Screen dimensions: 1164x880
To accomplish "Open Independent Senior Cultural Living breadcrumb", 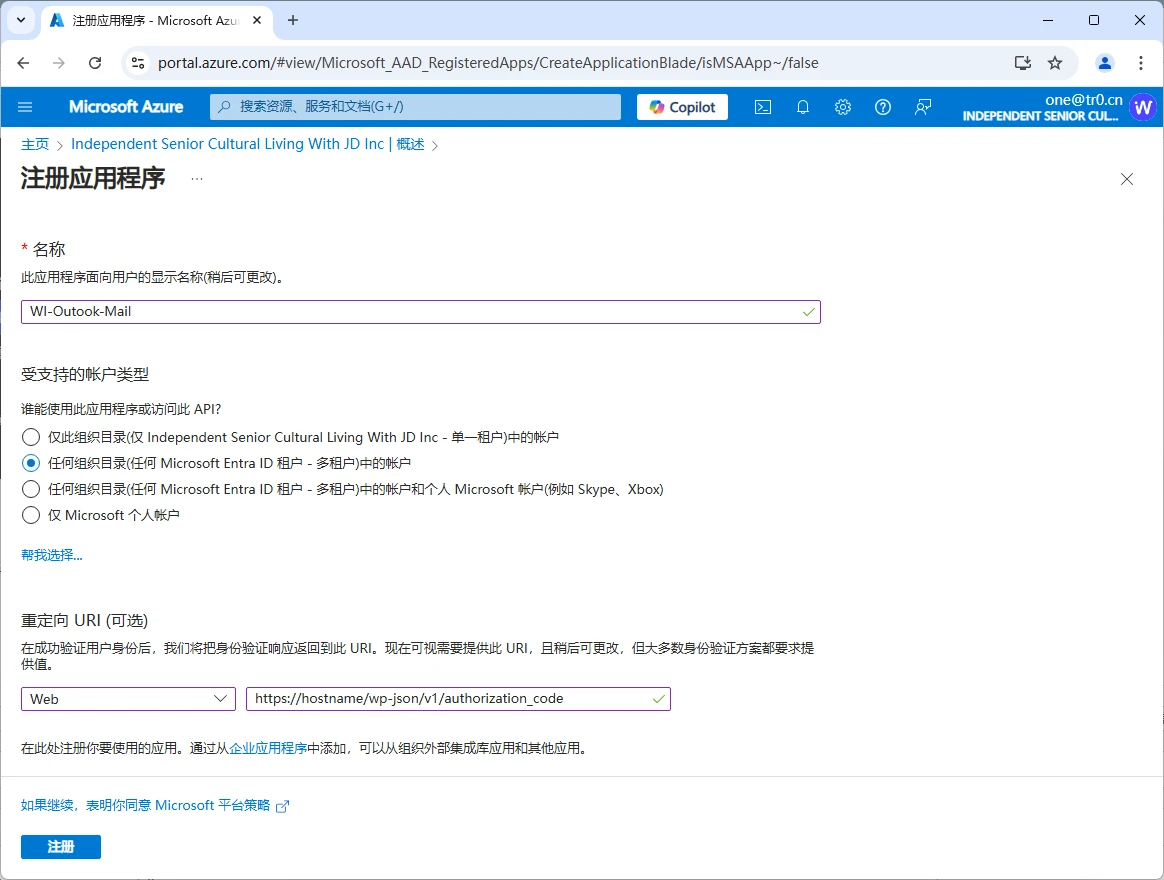I will [x=248, y=144].
